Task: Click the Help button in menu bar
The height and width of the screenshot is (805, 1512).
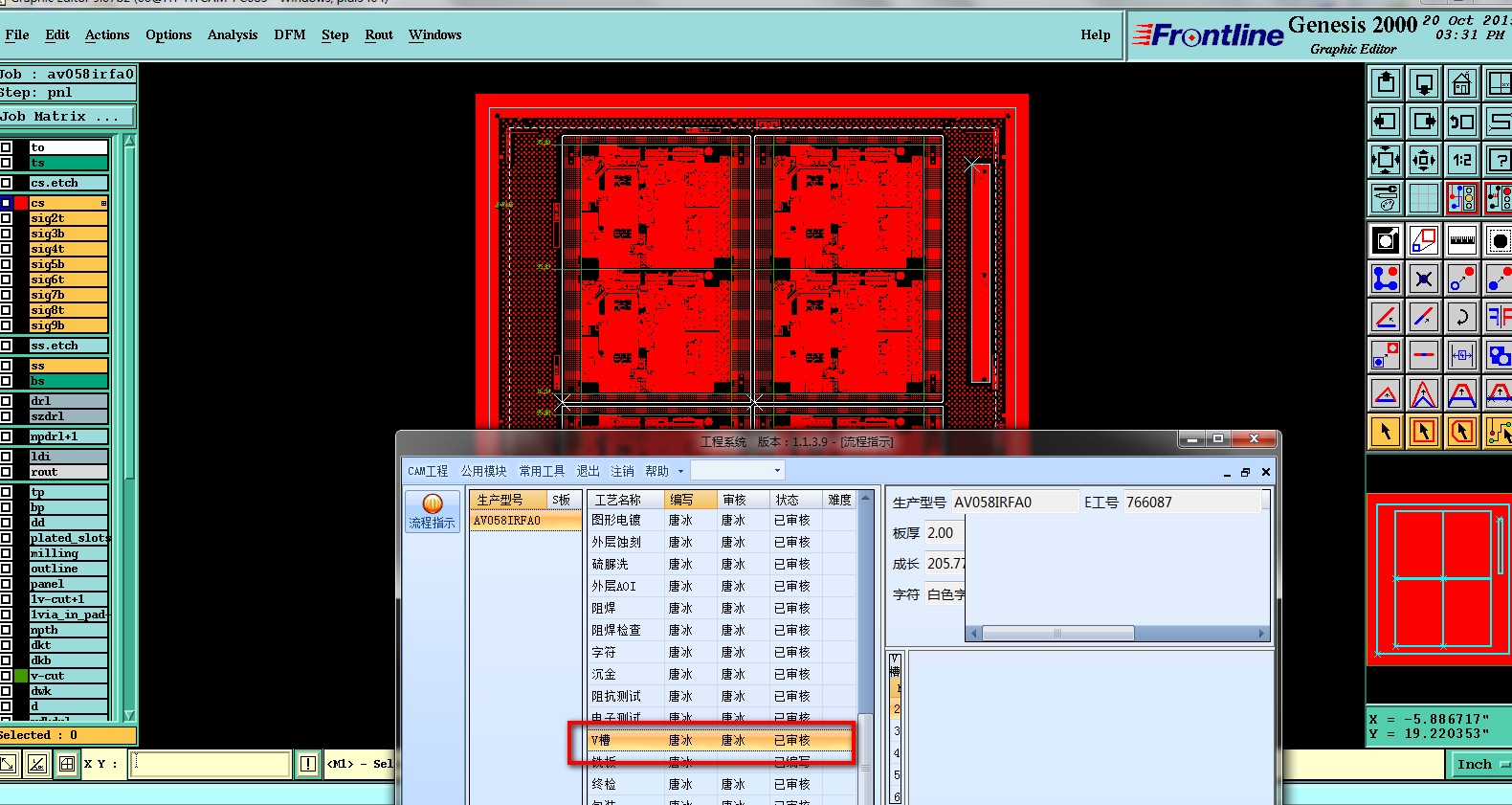Action: coord(1096,35)
